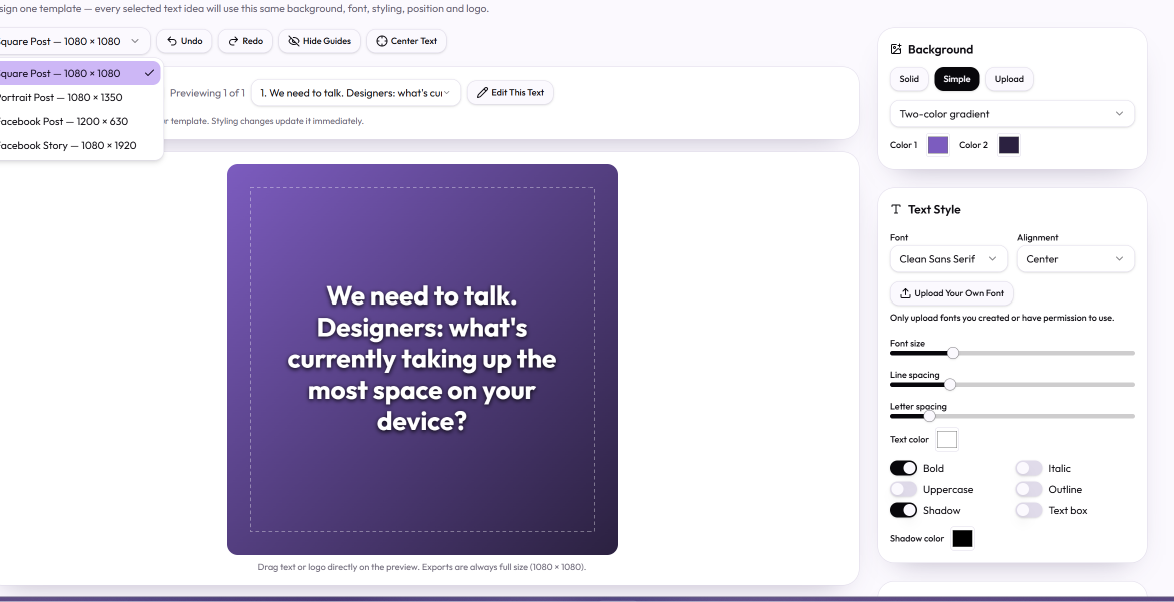Enable the Italic switch
Image resolution: width=1174 pixels, height=602 pixels.
coord(1029,468)
